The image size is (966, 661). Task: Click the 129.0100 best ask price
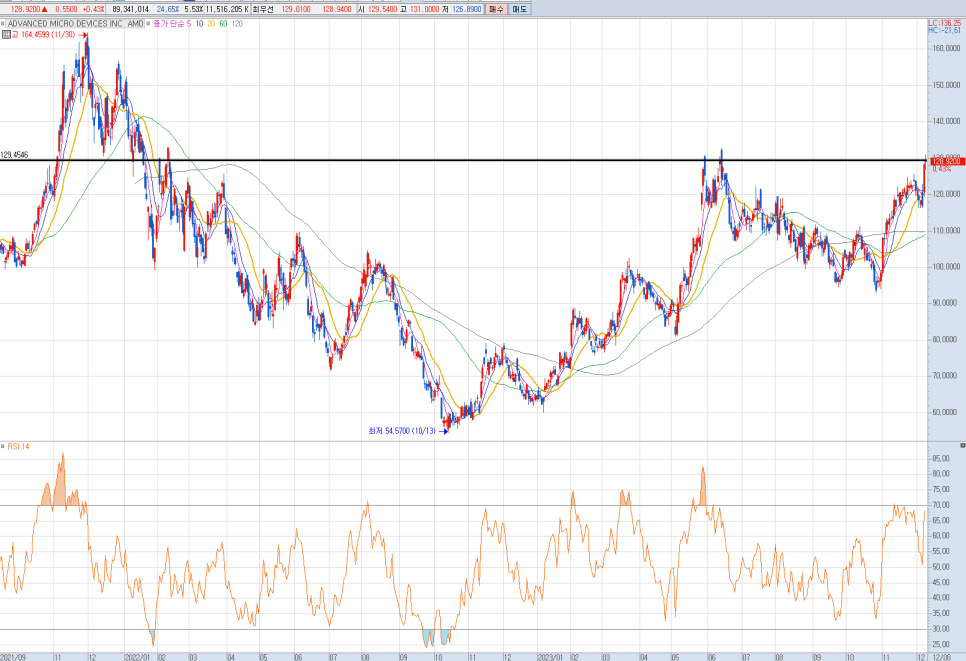click(296, 9)
